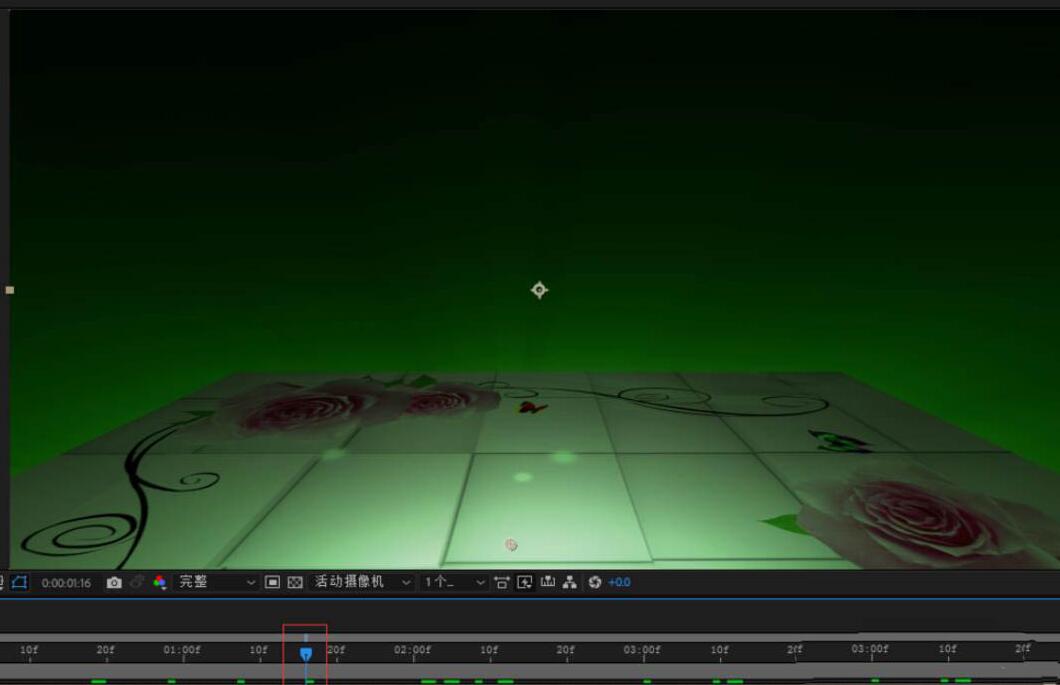Open the RGB channel display icon

(x=160, y=582)
